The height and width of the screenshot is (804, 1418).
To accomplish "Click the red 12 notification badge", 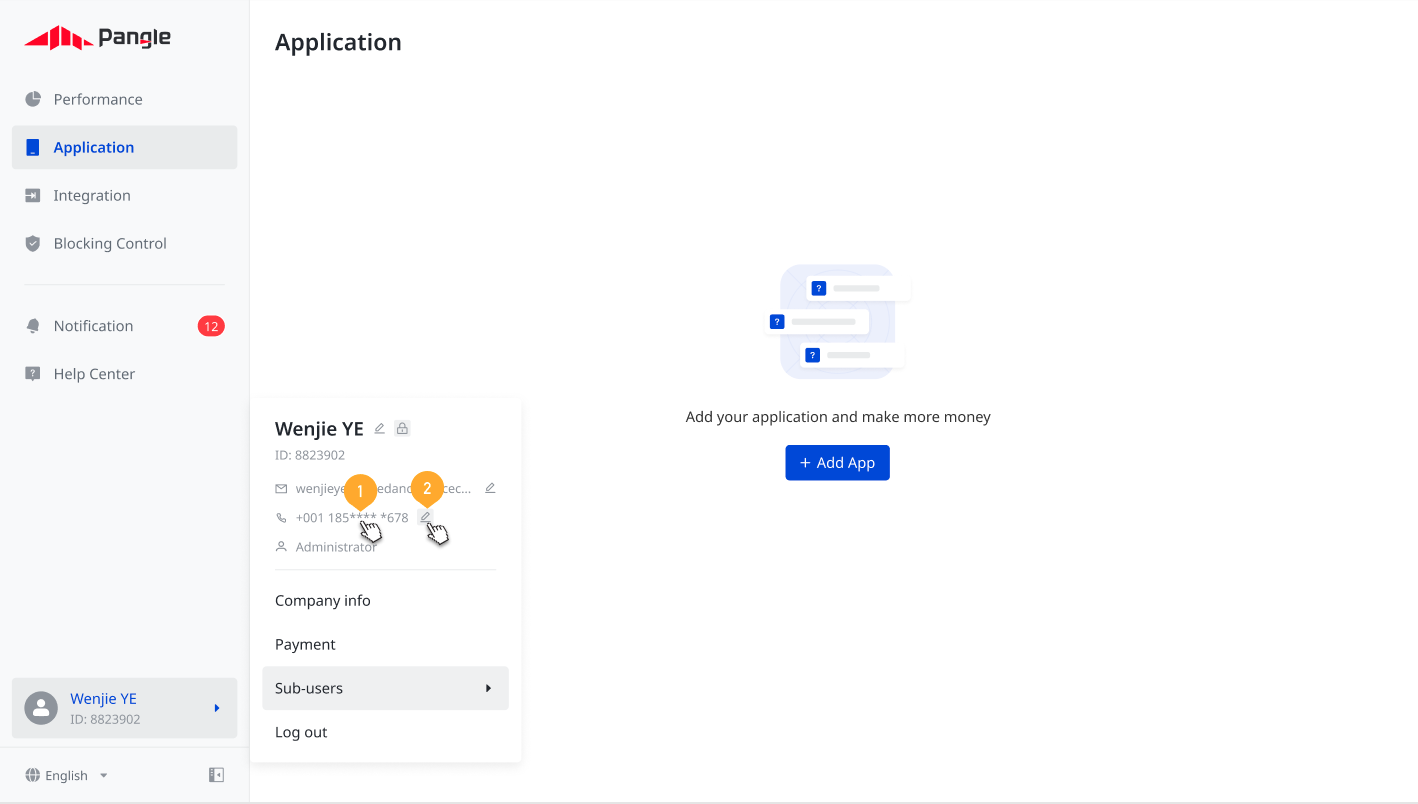I will point(211,326).
